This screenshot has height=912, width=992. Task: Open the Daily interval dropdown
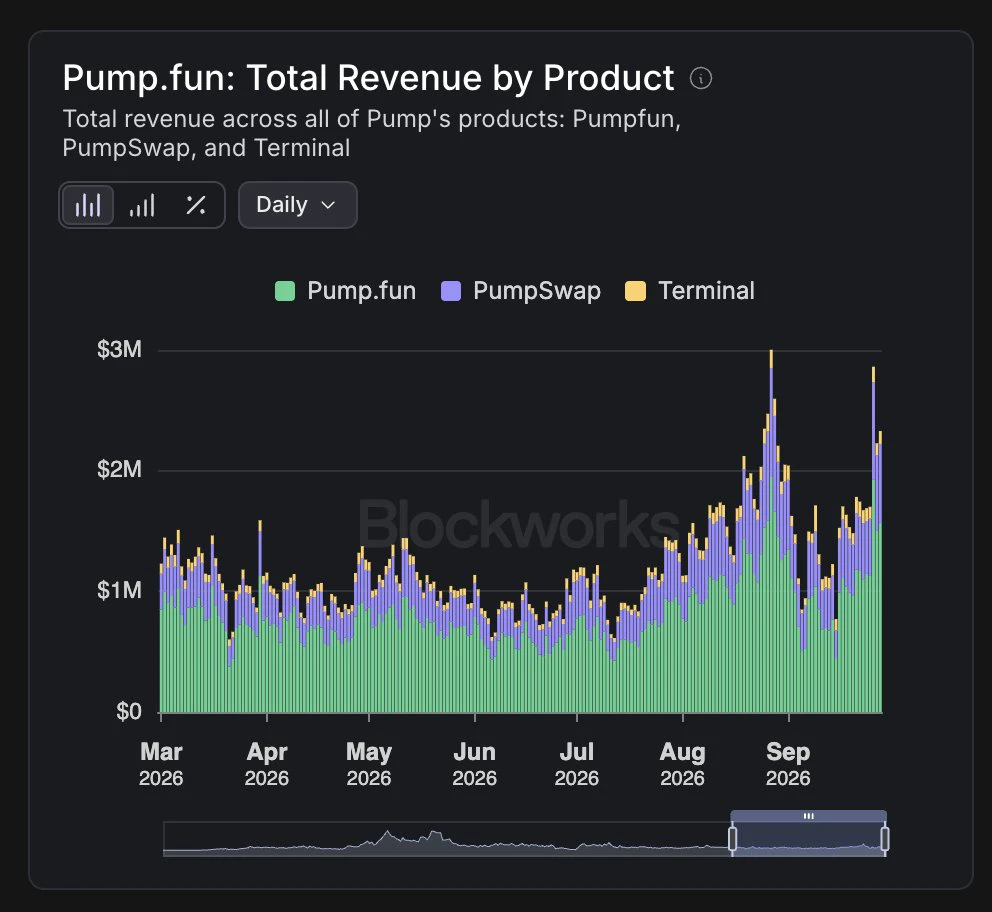pos(297,205)
